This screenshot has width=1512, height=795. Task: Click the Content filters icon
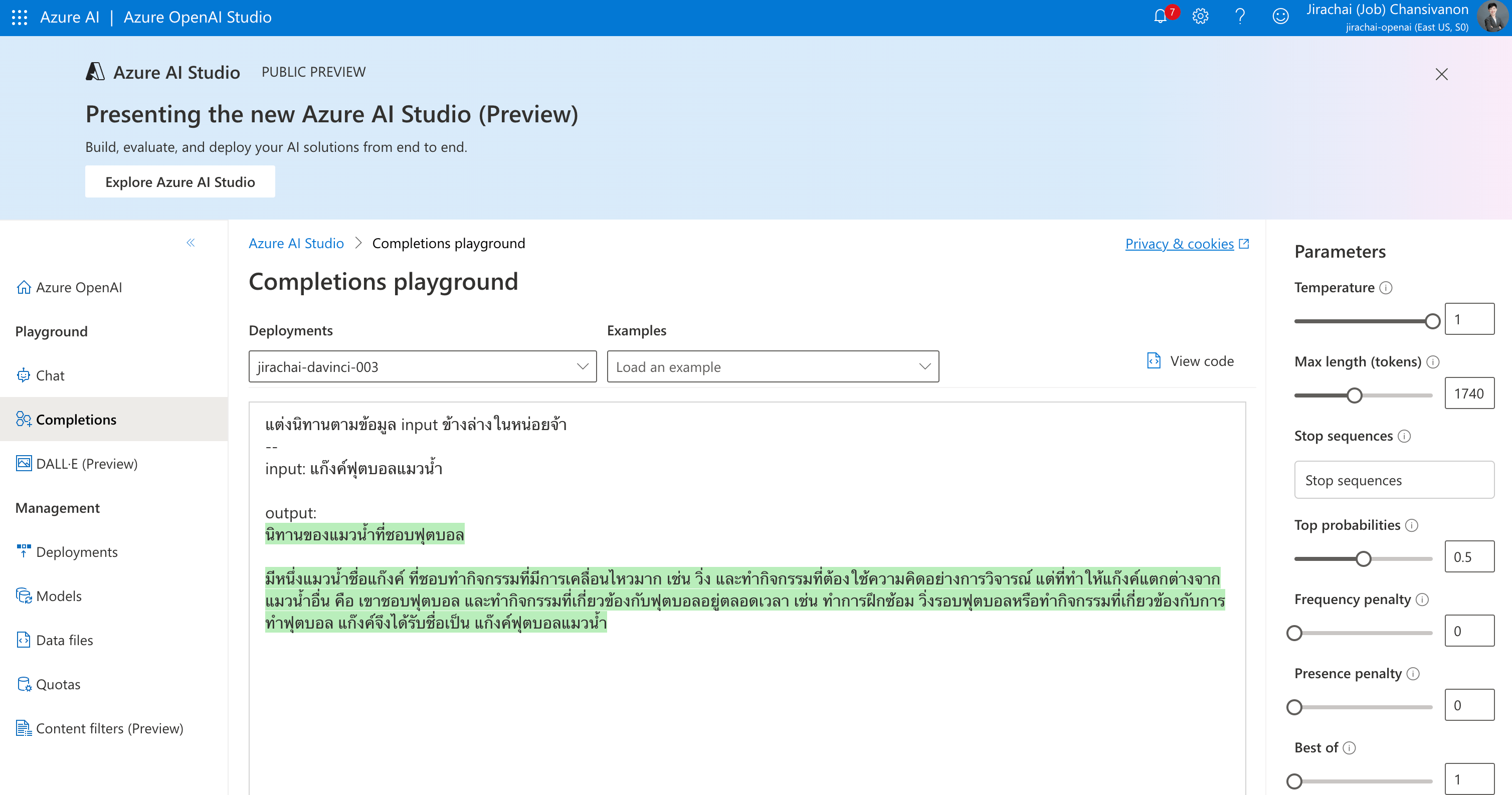coord(24,727)
